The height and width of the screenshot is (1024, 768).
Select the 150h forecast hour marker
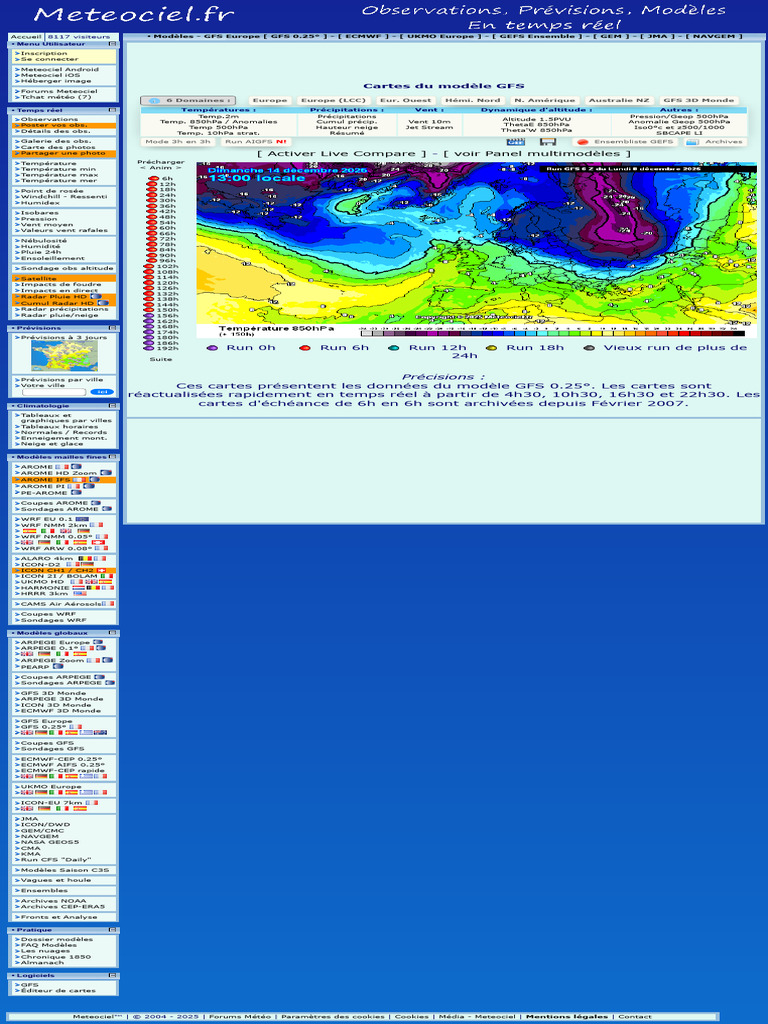[149, 310]
